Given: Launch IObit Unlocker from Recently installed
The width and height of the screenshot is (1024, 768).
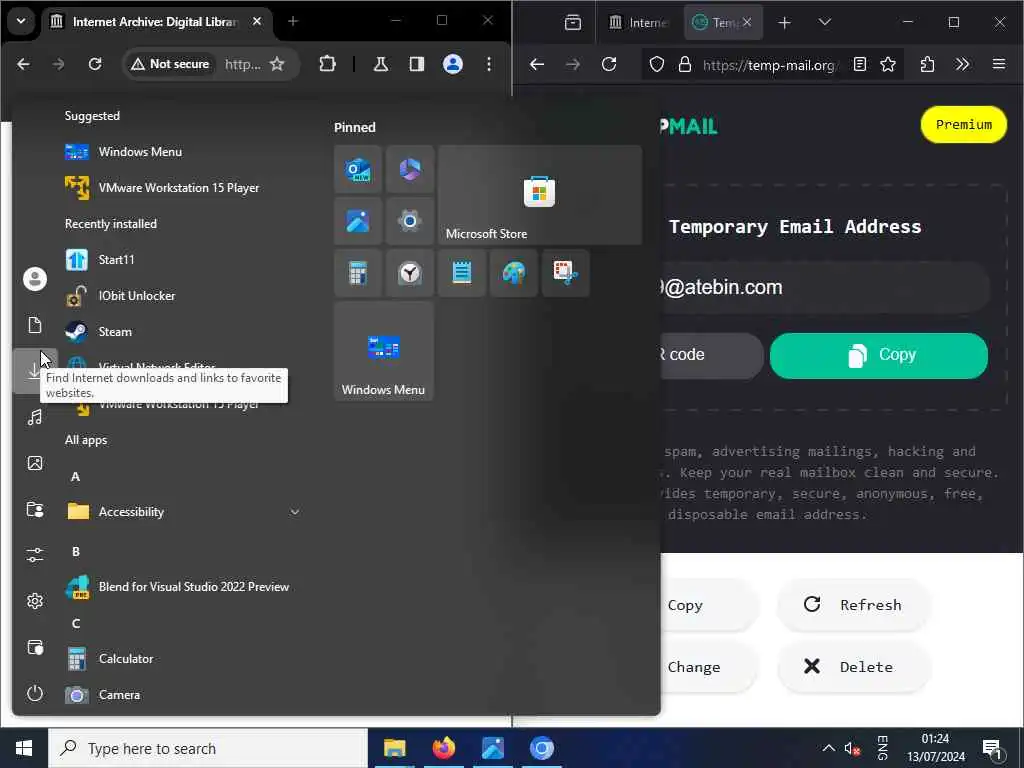Looking at the screenshot, I should [182, 295].
